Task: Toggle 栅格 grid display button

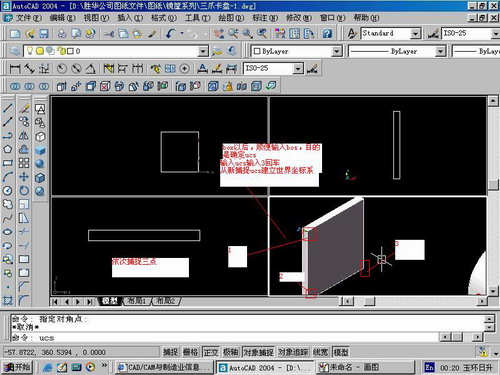Action: (x=191, y=352)
